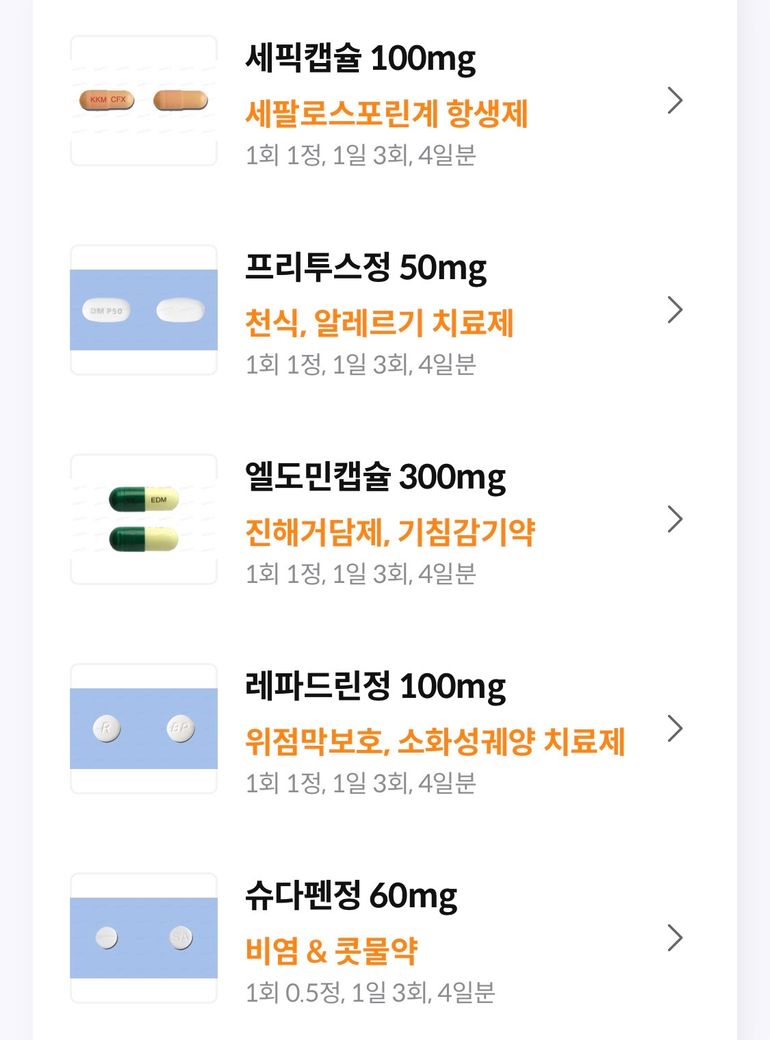
Task: Open the 레파드린정 100mg pill image
Action: pyautogui.click(x=144, y=729)
